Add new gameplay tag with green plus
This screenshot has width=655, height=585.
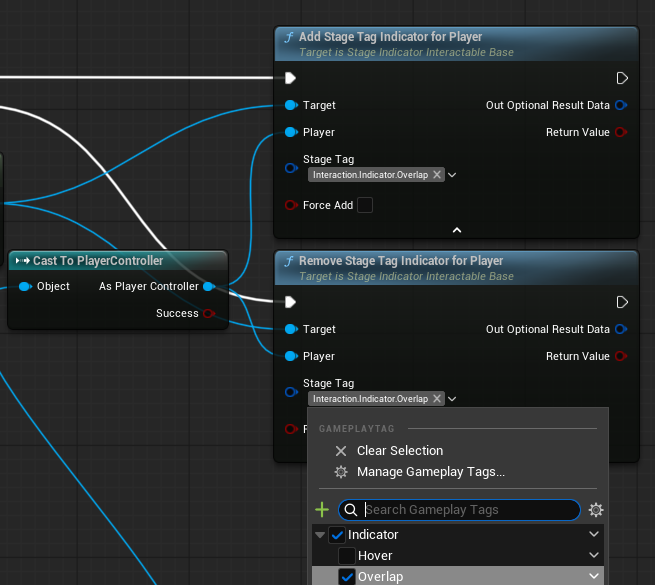pyautogui.click(x=322, y=510)
